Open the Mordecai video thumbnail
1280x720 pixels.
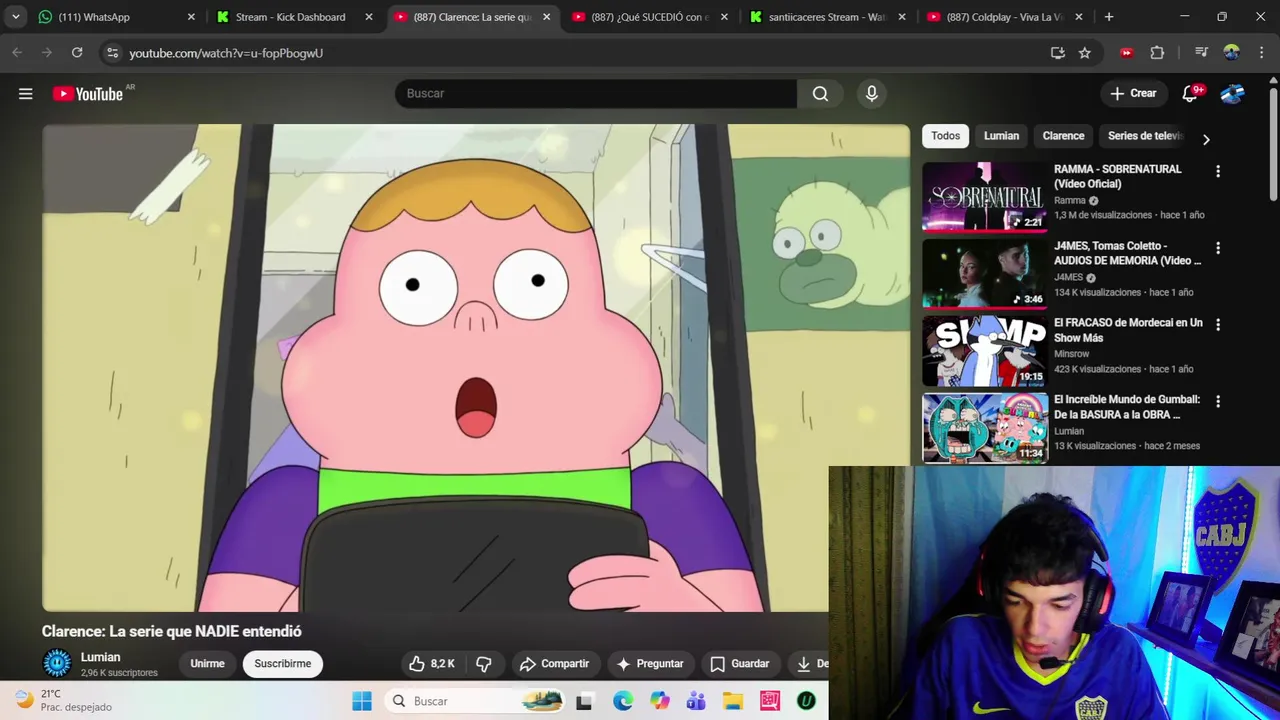point(984,350)
